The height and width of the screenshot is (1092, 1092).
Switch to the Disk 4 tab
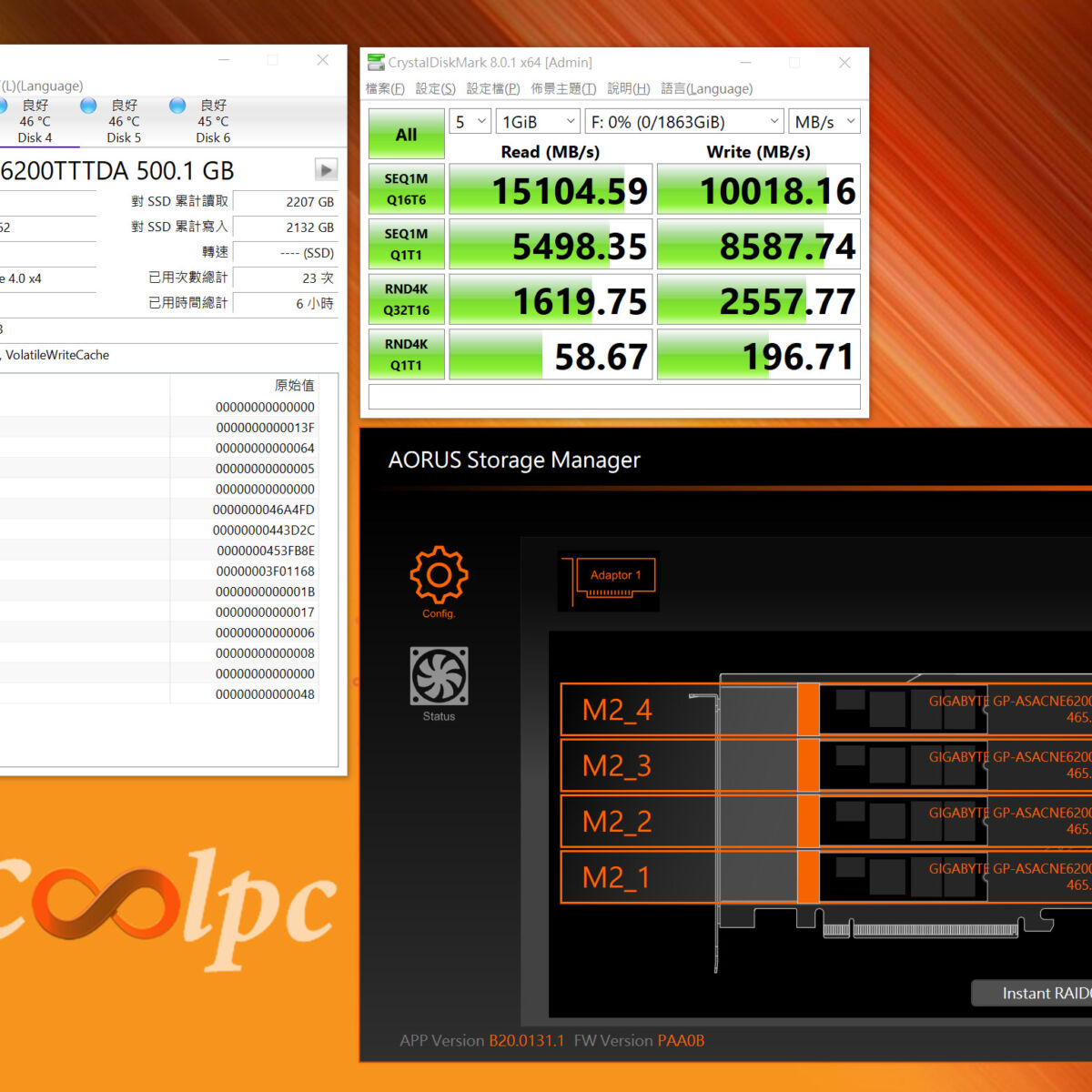coord(35,122)
